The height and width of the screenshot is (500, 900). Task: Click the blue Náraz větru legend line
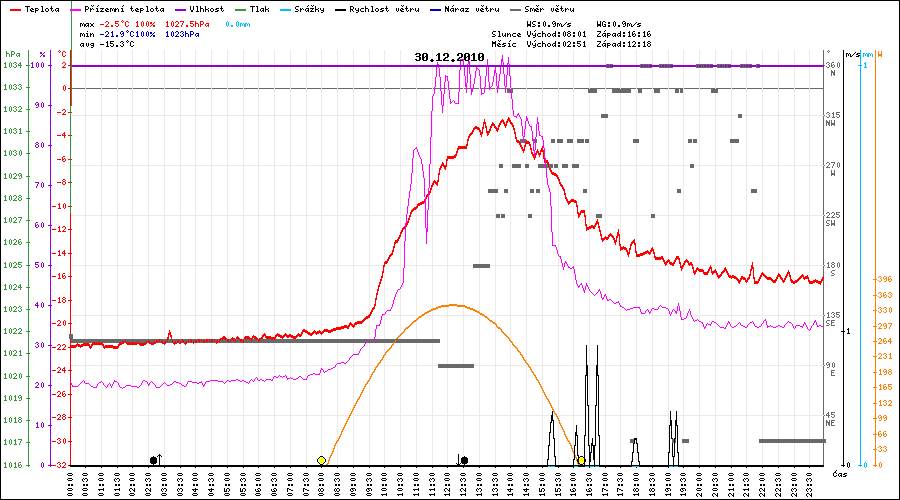435,10
